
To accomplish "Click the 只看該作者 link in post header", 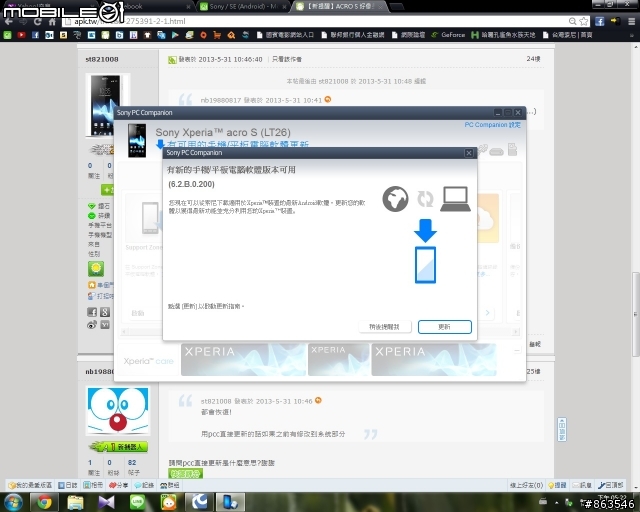I will (x=287, y=59).
